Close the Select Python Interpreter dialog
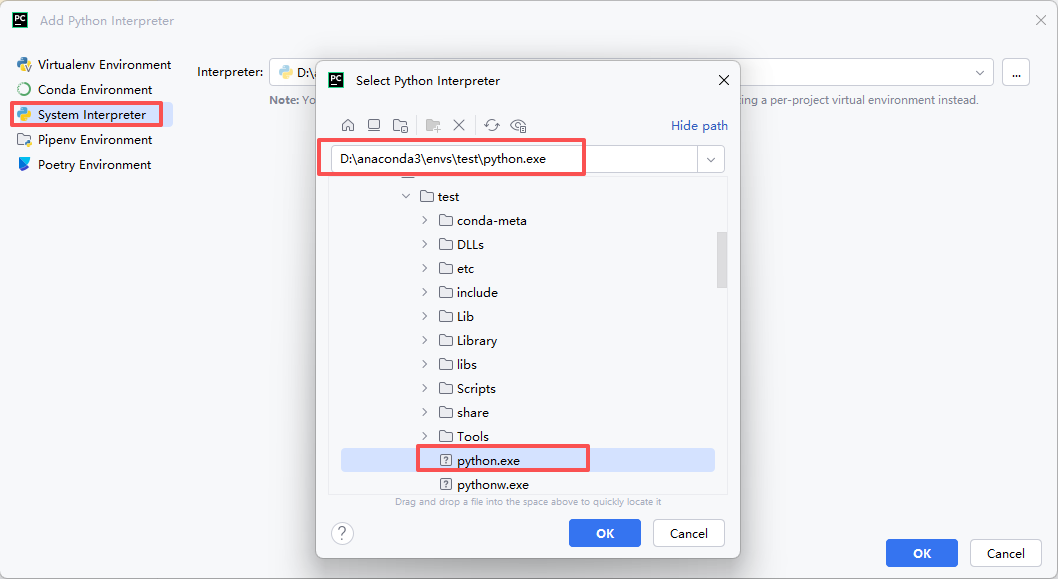 pyautogui.click(x=724, y=80)
